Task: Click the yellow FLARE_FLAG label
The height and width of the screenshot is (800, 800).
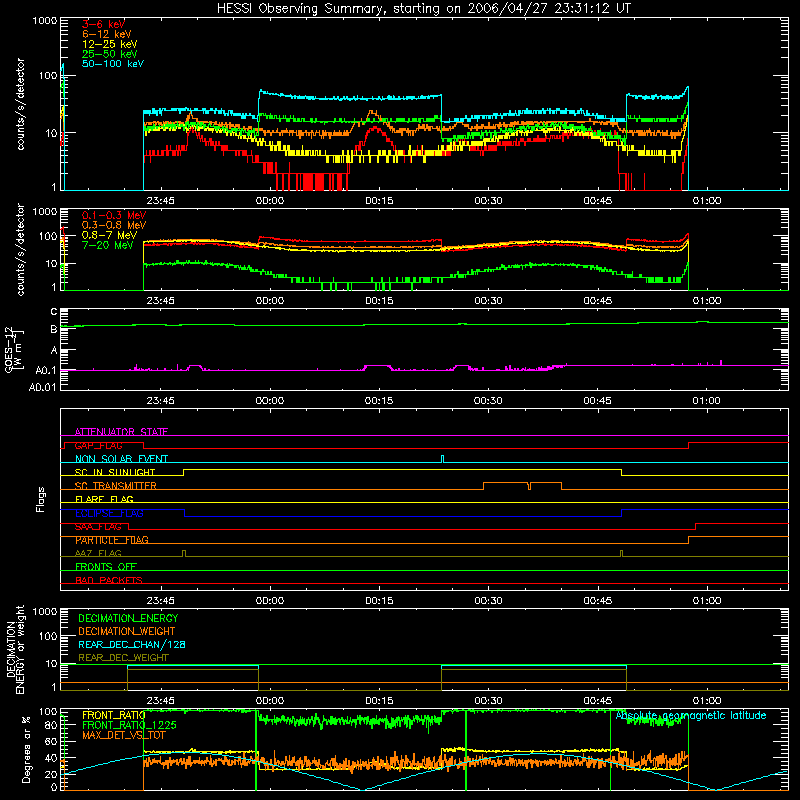Action: pos(104,499)
